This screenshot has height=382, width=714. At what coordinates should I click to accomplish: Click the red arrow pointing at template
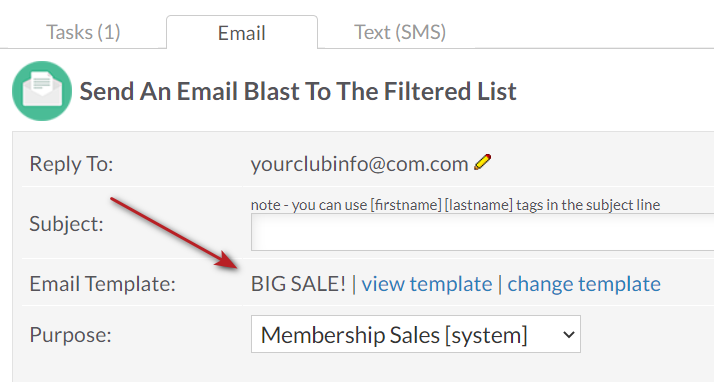[x=174, y=233]
